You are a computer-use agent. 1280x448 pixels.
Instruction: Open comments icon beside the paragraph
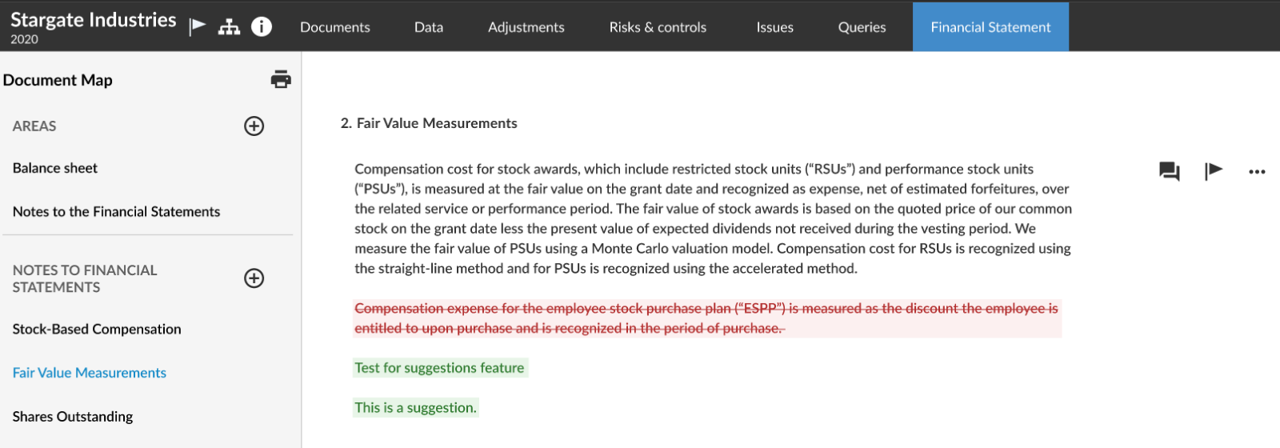(x=1169, y=171)
